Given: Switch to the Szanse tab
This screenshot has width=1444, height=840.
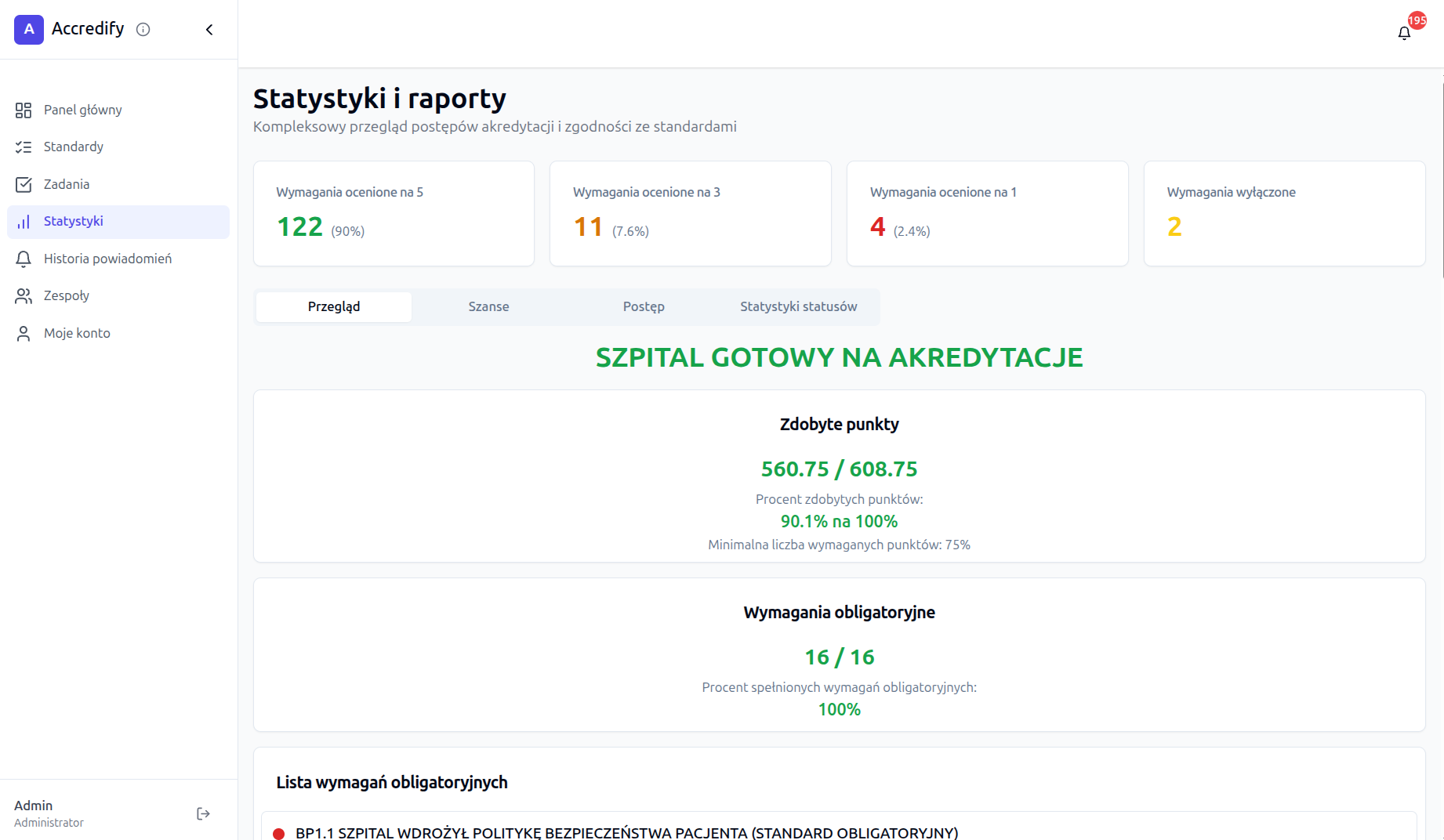Looking at the screenshot, I should (488, 306).
